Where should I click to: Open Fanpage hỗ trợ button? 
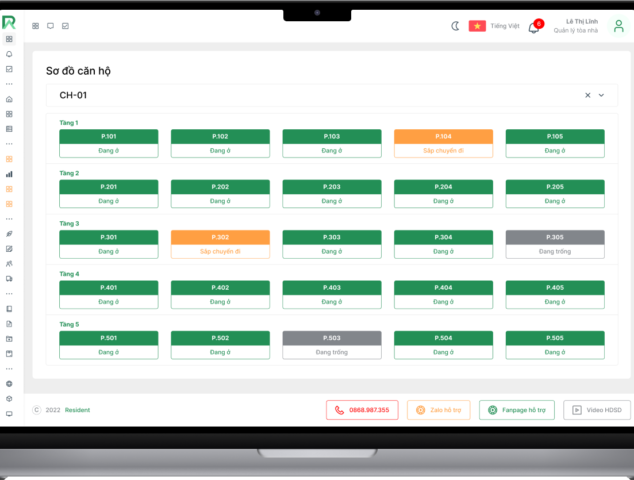517,410
